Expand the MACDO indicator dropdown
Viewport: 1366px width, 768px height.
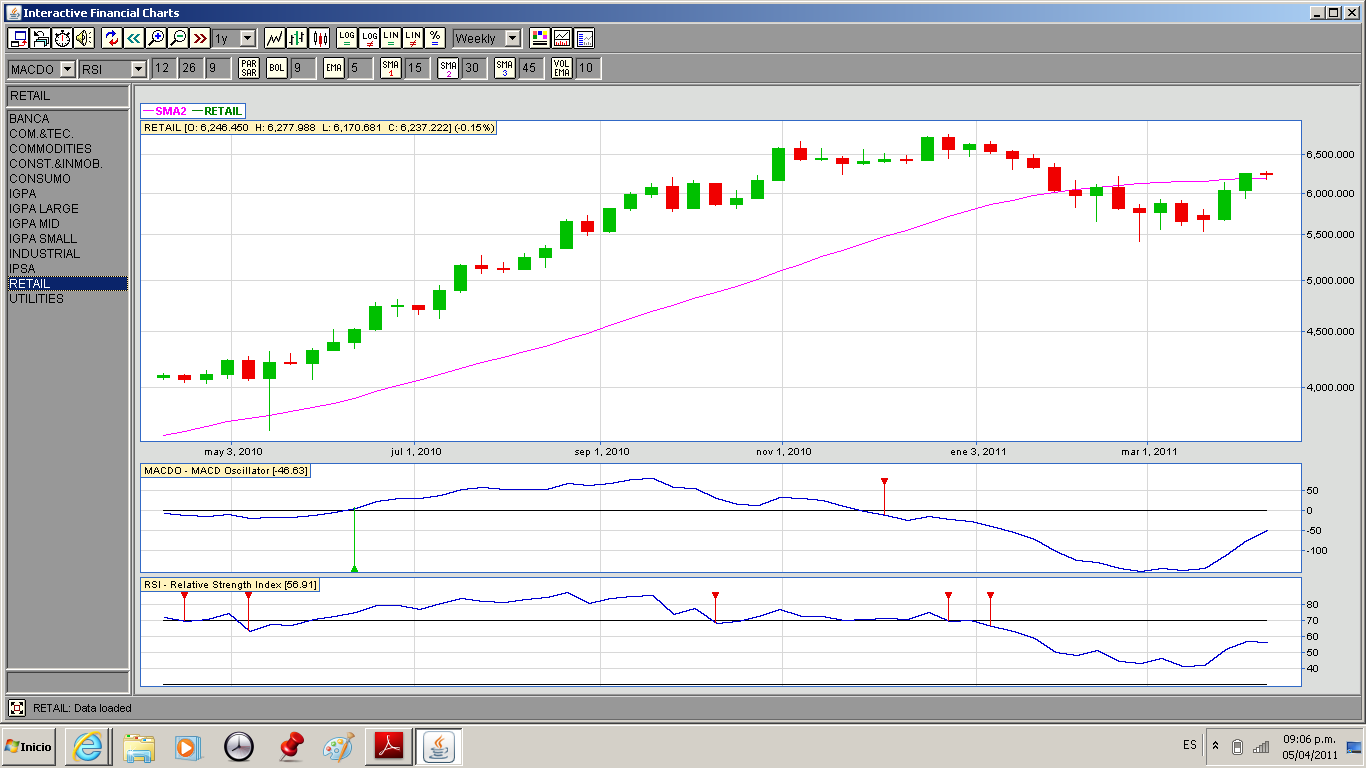point(67,69)
